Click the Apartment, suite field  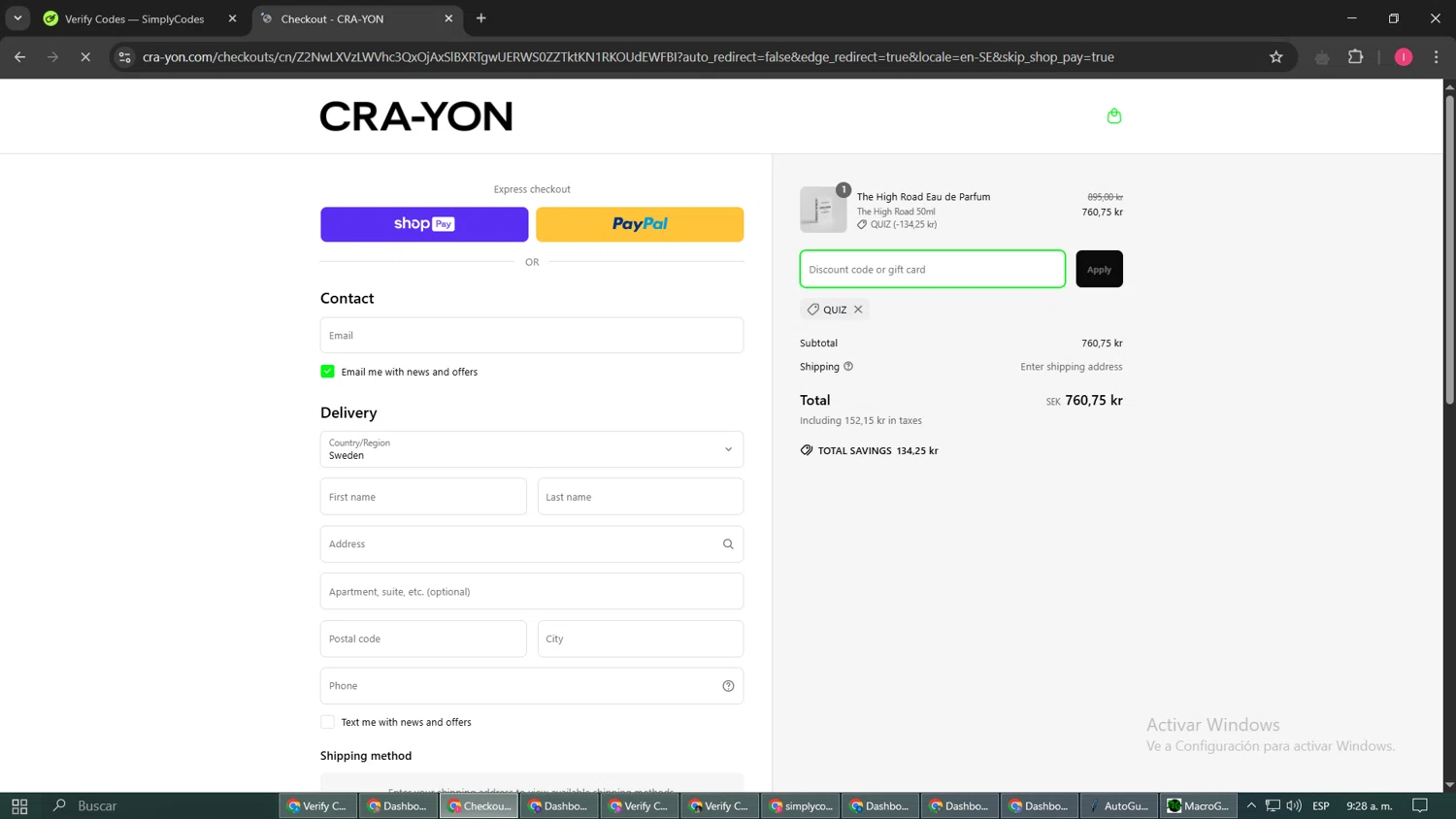[532, 591]
